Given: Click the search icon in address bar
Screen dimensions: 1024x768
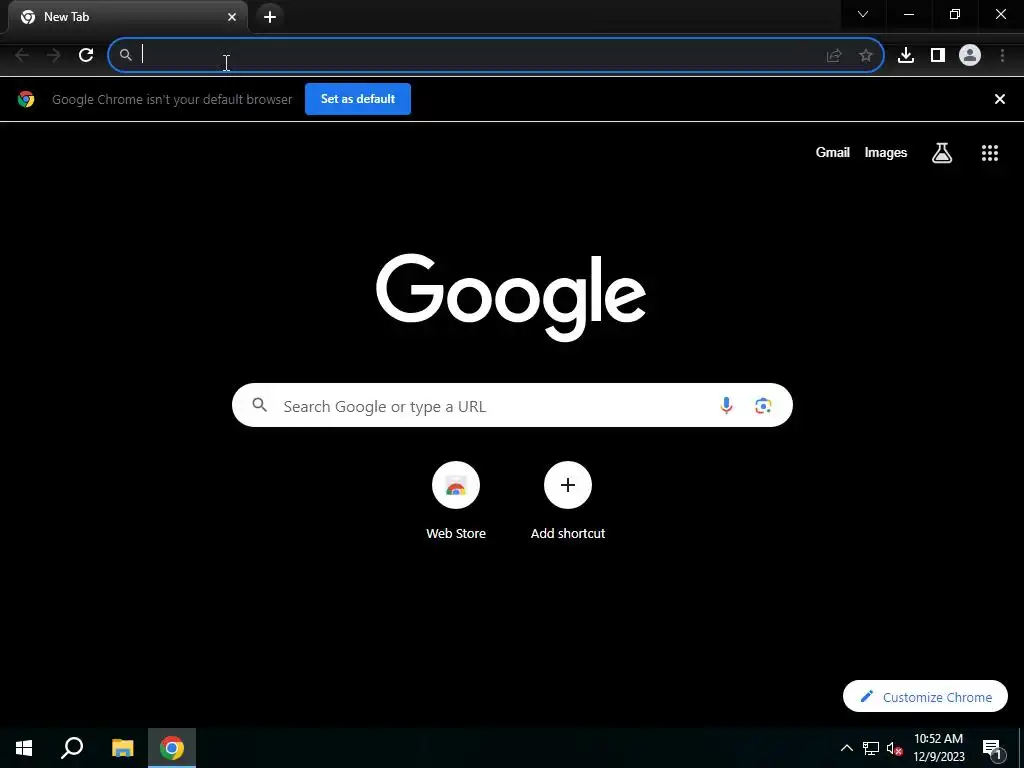Looking at the screenshot, I should click(125, 56).
